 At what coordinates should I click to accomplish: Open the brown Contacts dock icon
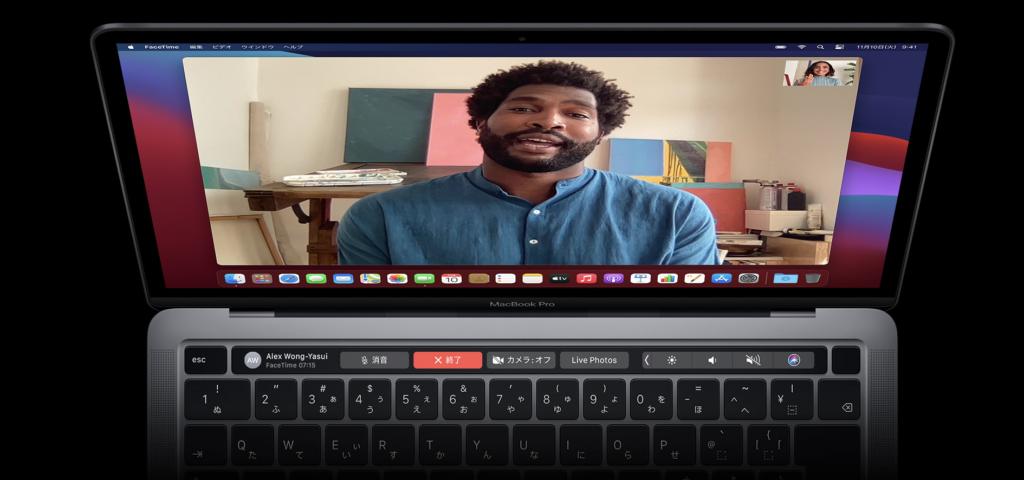coord(479,278)
